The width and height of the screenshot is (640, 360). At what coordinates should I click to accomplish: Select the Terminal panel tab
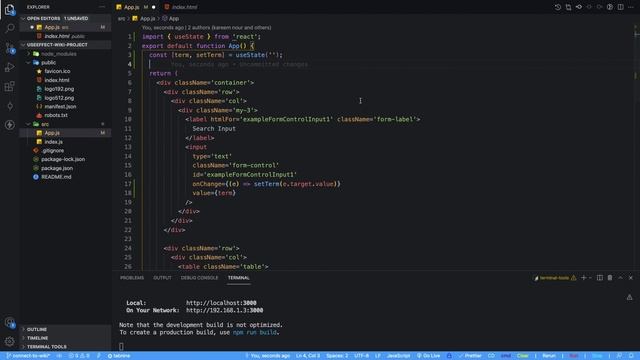[238, 278]
